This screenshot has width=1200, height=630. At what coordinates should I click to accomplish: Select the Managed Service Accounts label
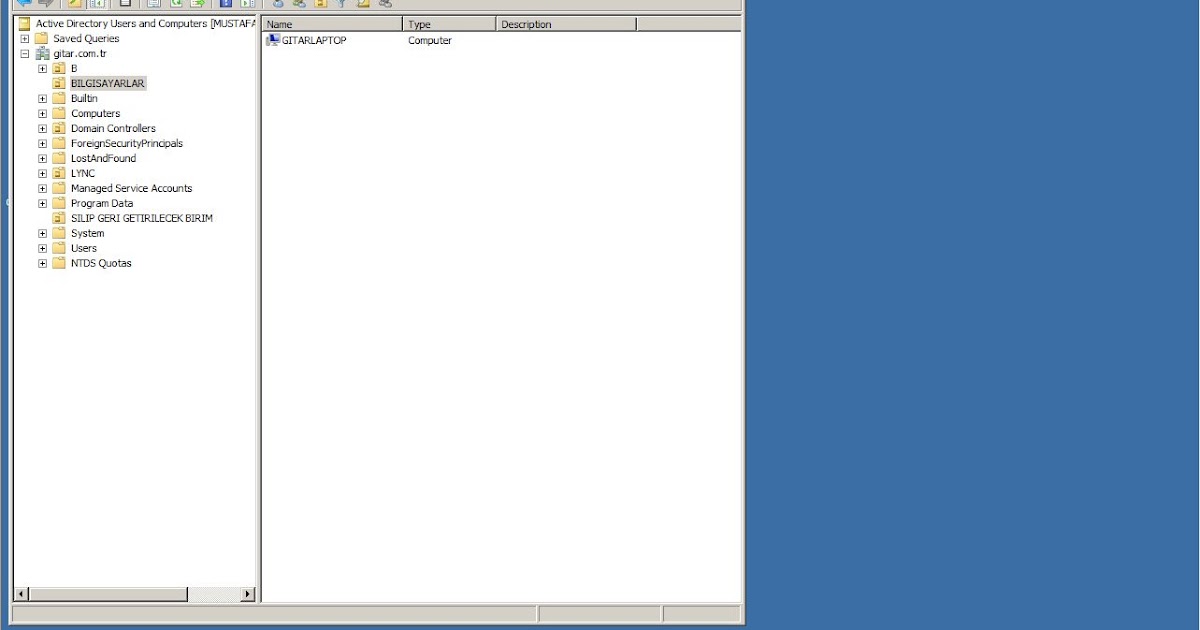coord(131,188)
